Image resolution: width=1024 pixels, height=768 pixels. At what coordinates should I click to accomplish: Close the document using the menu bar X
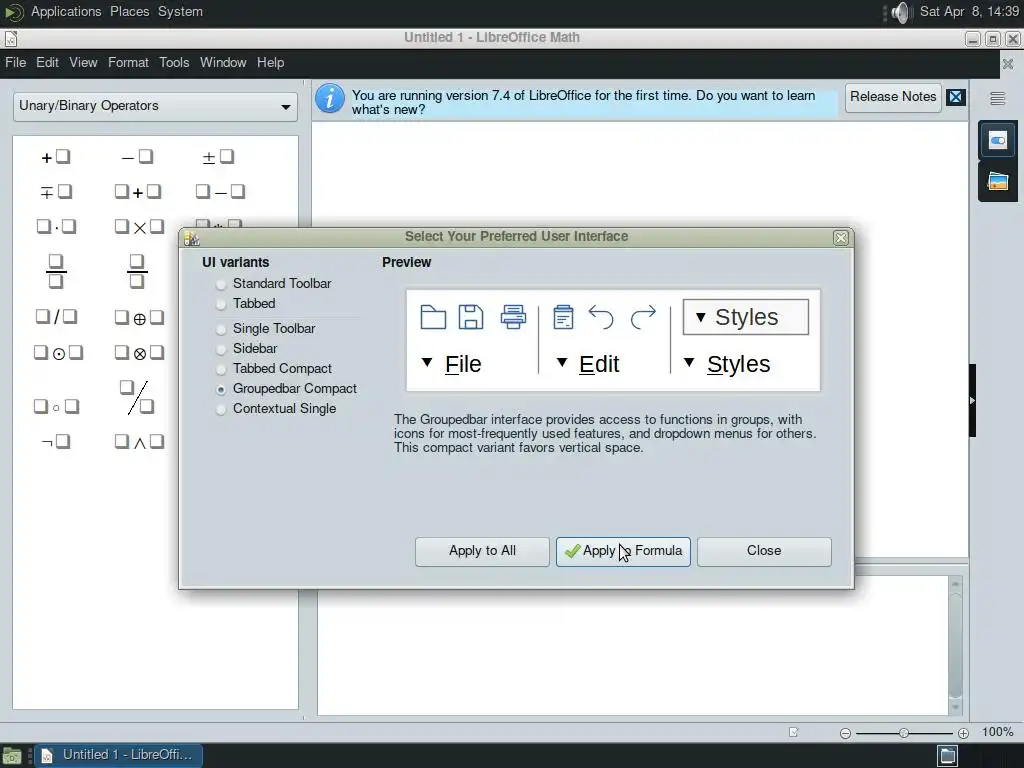(x=1008, y=64)
